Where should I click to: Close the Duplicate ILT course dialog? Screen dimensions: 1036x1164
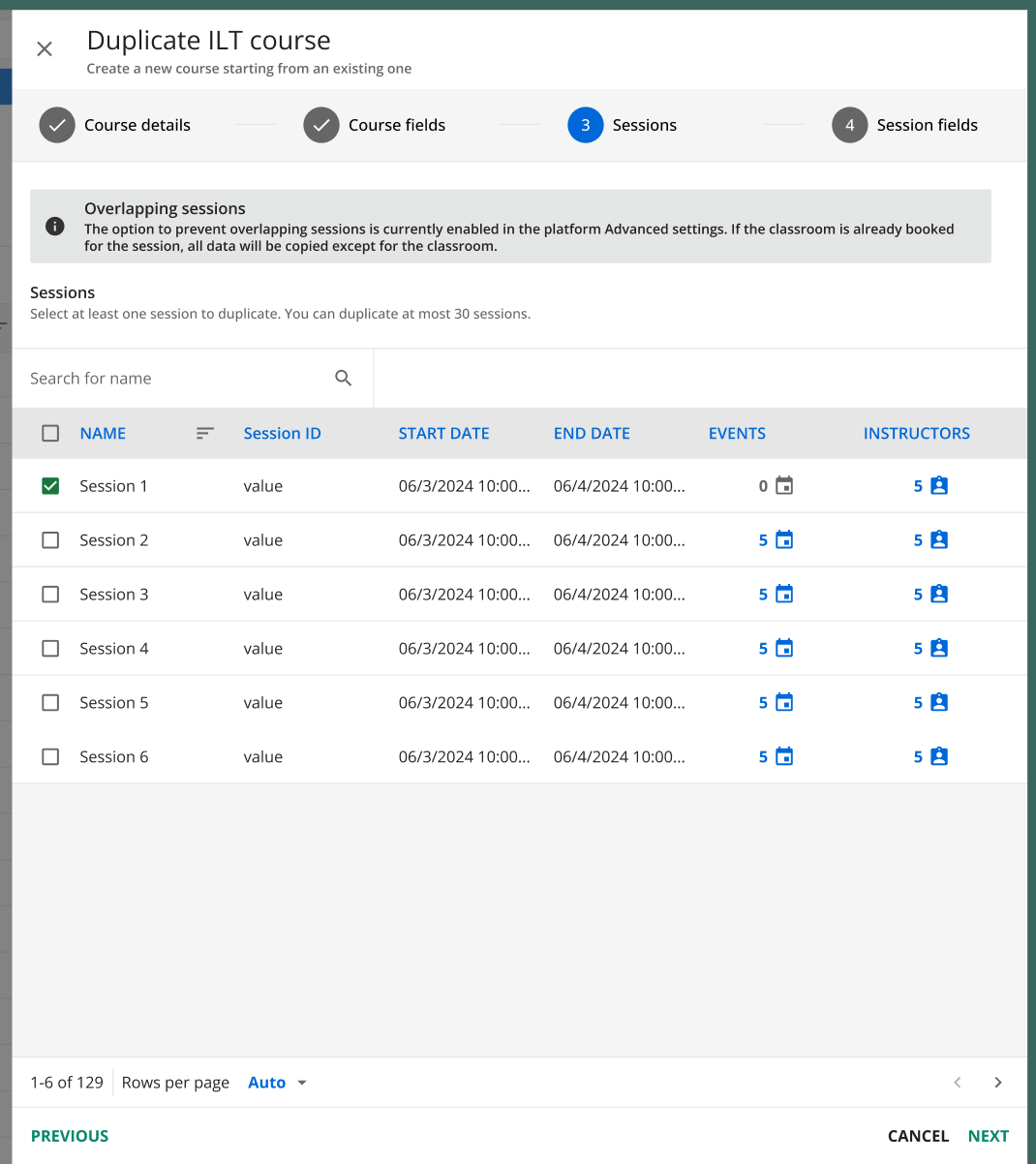click(x=45, y=48)
